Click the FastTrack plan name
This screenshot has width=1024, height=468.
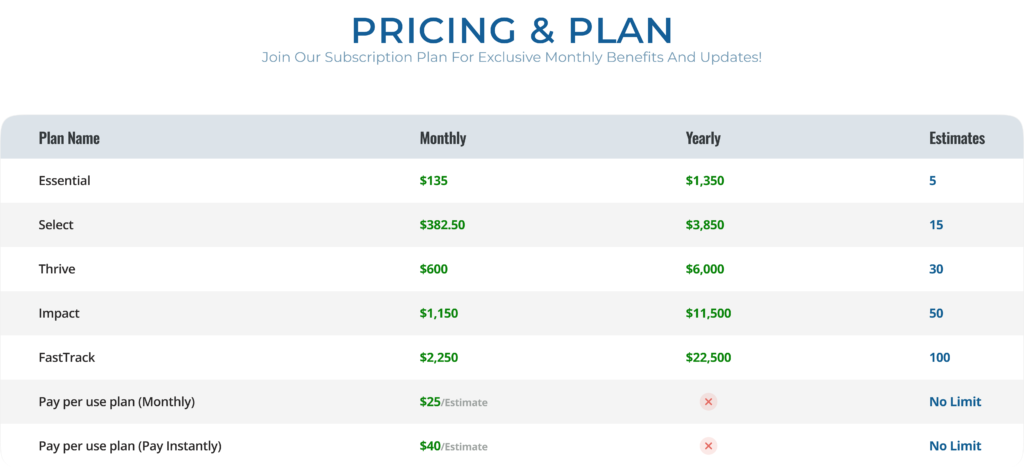pos(67,358)
